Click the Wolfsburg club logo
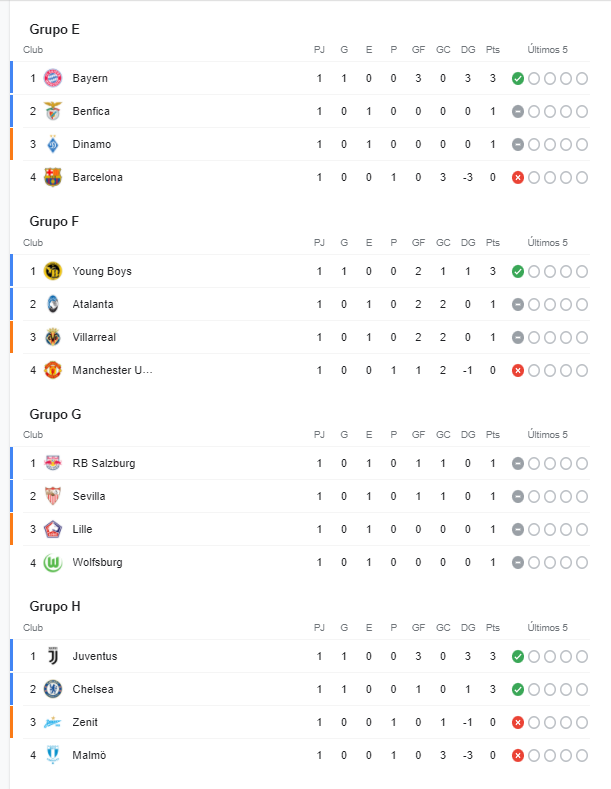 point(53,562)
